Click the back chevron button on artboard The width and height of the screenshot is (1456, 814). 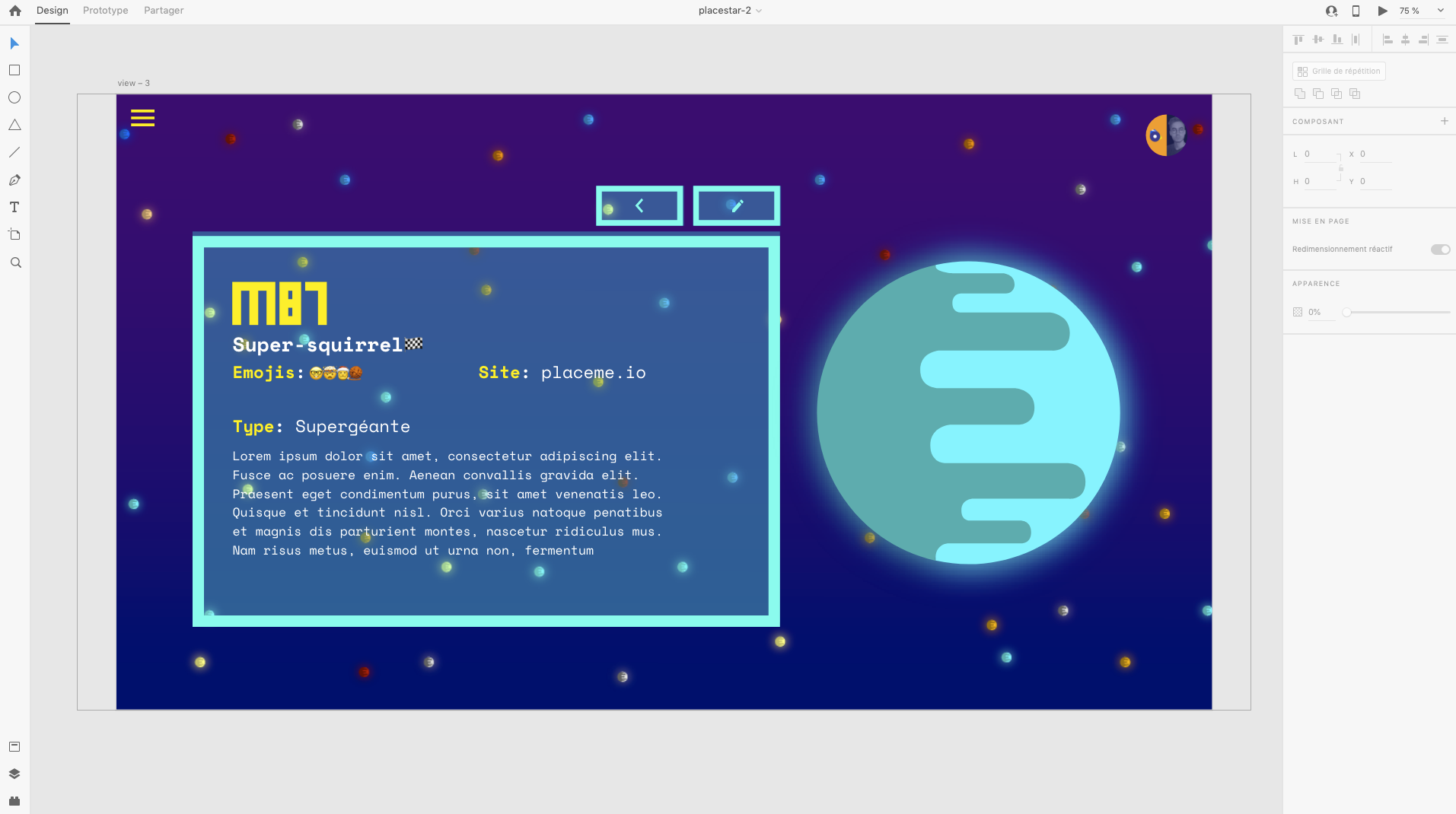[x=639, y=205]
